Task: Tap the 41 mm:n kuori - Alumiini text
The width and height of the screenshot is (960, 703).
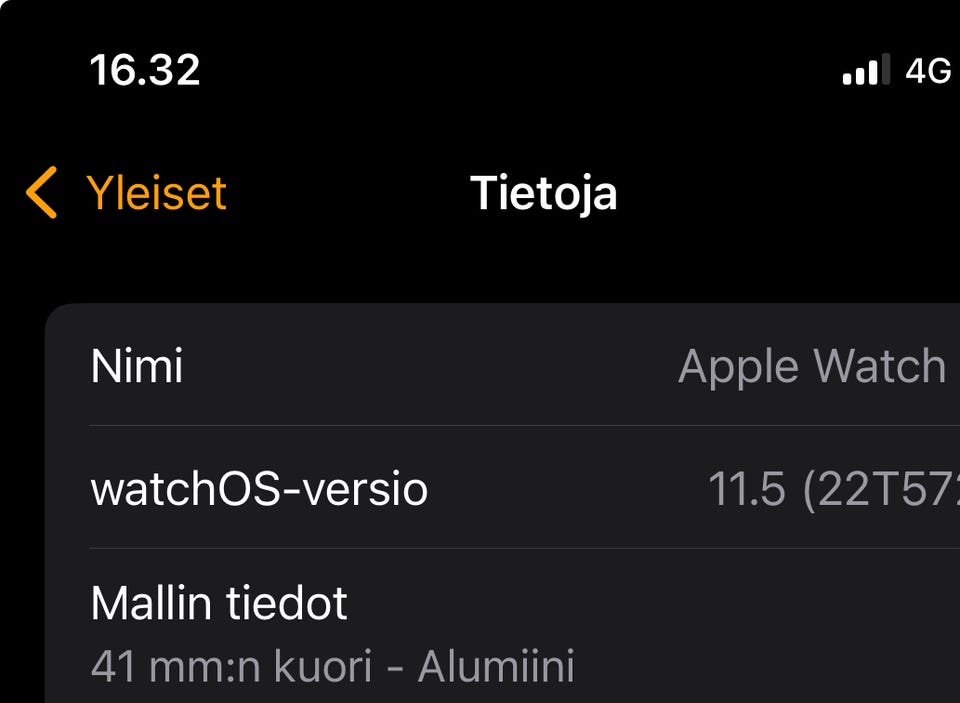Action: tap(333, 666)
